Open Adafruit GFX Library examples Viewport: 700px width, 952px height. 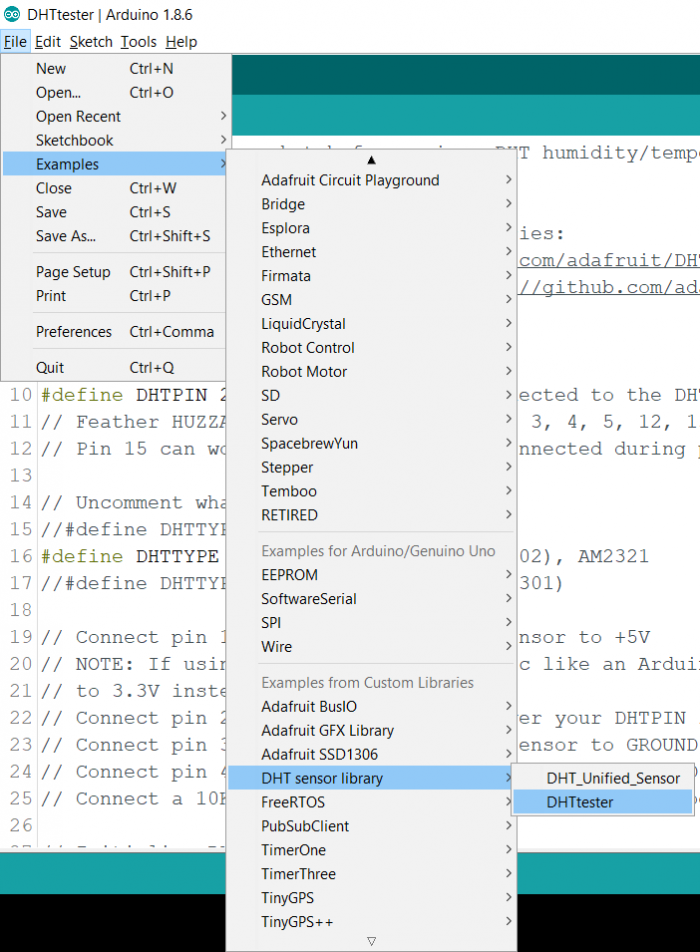tap(372, 730)
